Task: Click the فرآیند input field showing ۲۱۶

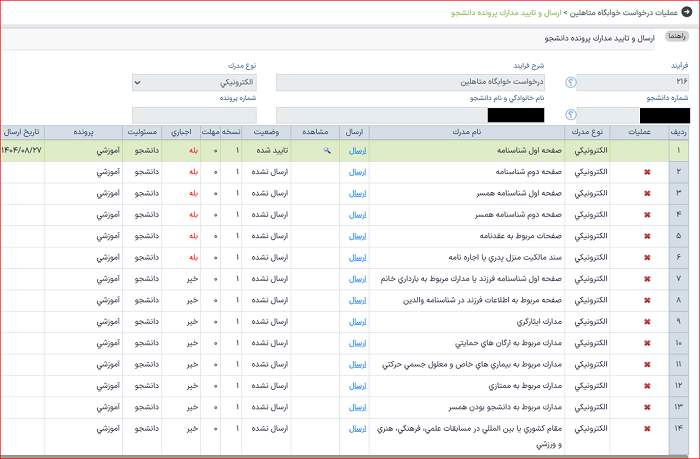Action: point(633,83)
